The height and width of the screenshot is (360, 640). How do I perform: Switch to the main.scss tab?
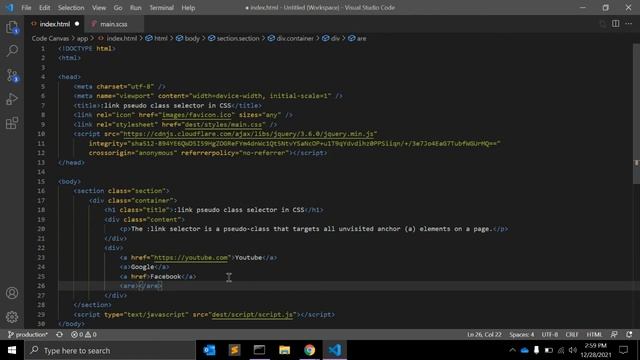pyautogui.click(x=114, y=24)
